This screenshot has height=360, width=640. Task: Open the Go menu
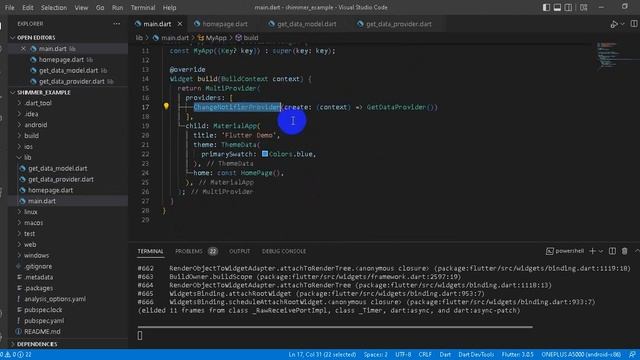(100, 8)
